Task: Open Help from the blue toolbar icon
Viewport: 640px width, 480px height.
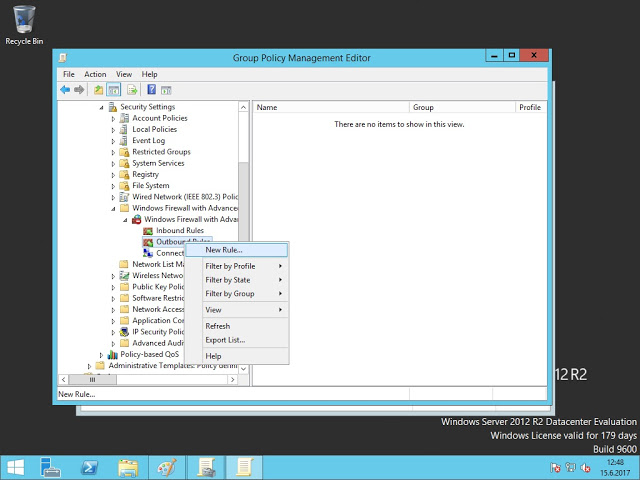Action: [151, 90]
